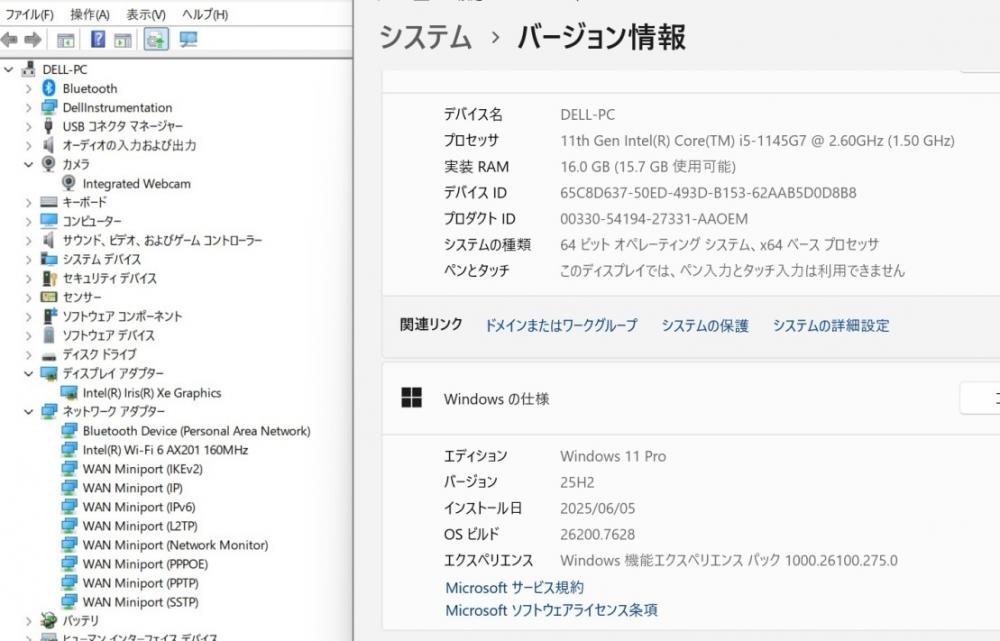
Task: Select WAN Miniport (IPv6) row
Action: pyautogui.click(x=139, y=507)
